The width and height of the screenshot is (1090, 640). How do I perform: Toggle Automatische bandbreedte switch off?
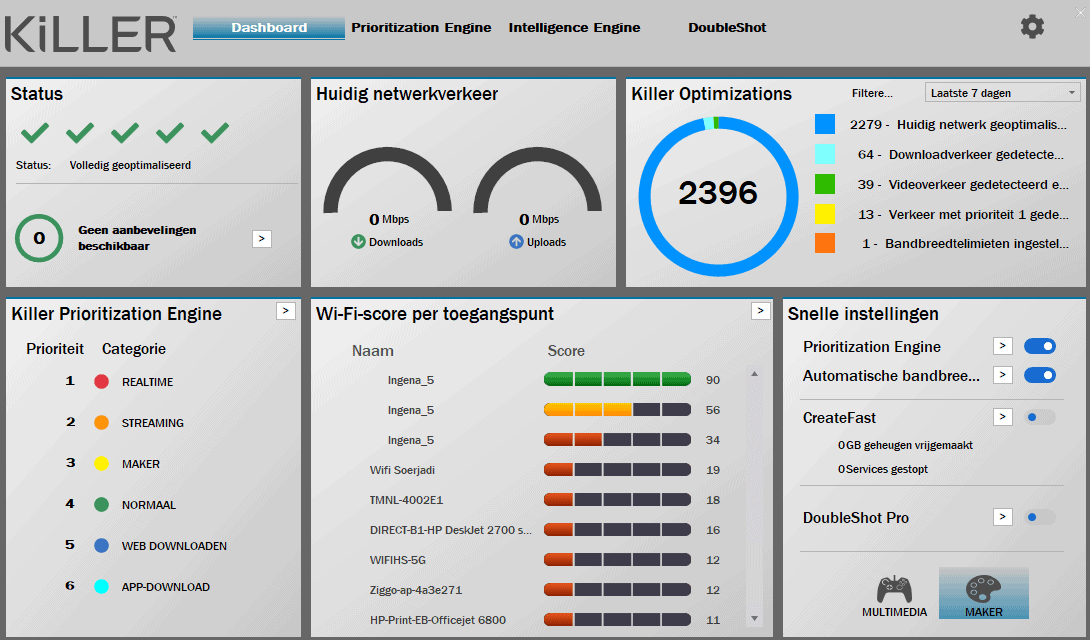point(1040,375)
